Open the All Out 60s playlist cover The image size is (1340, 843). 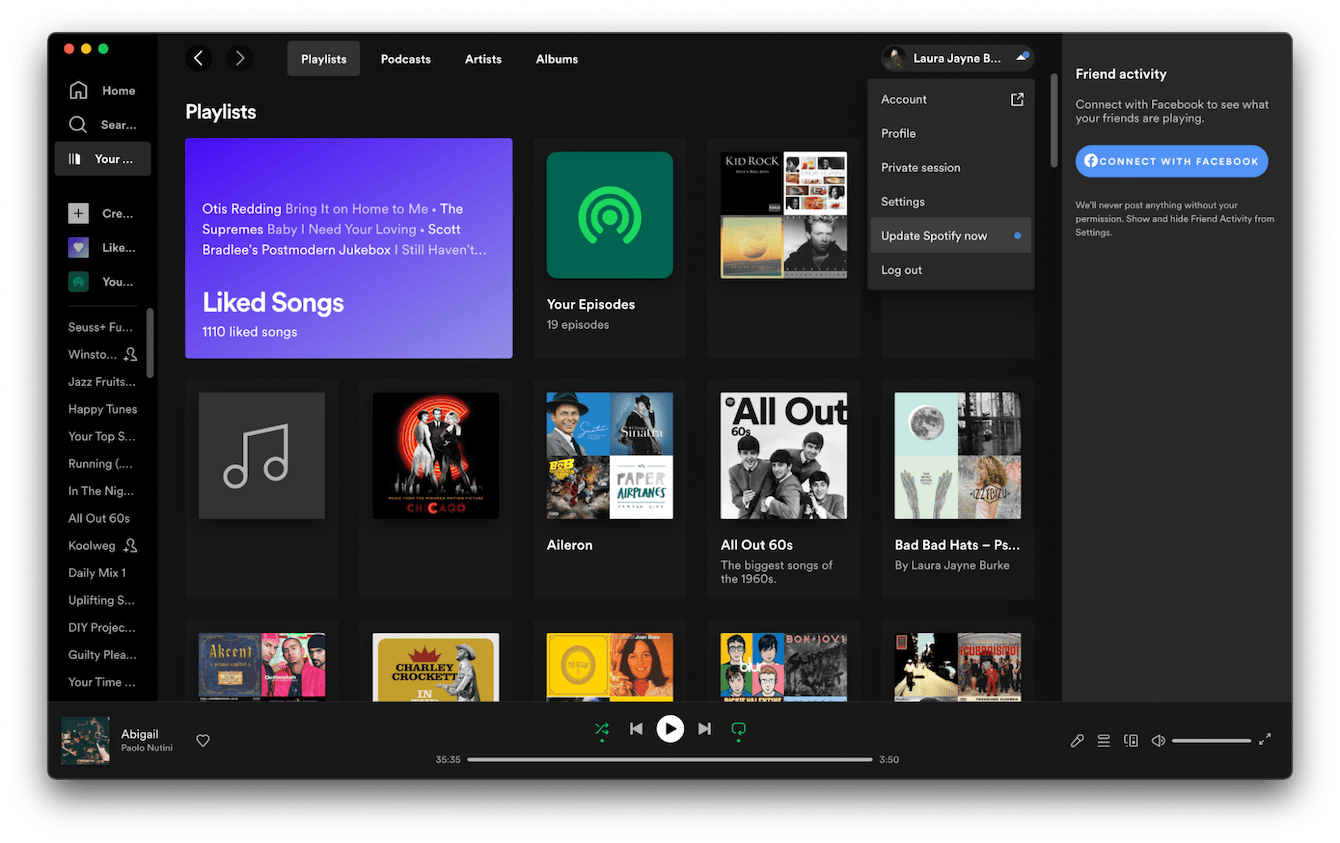783,456
